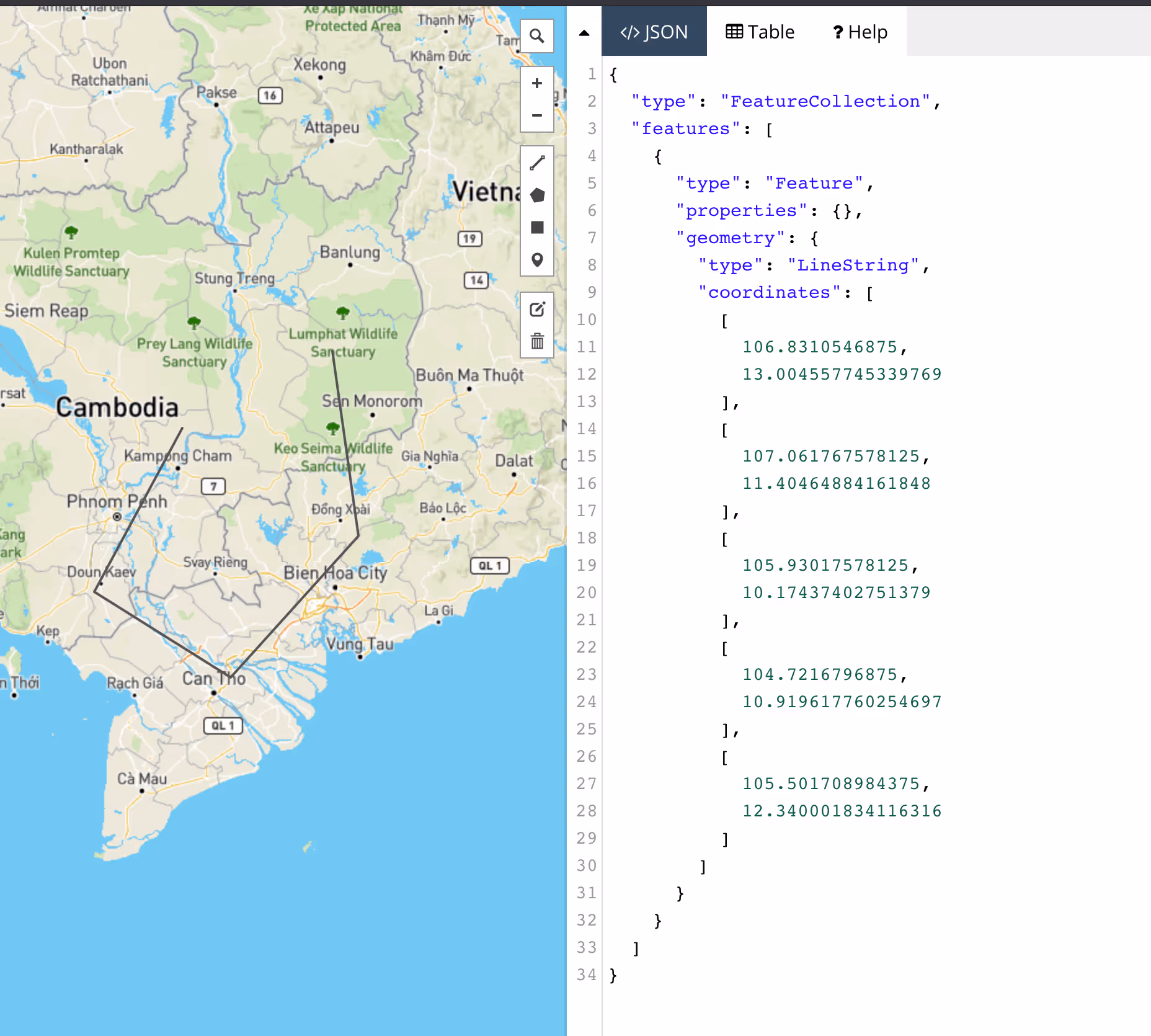Click the Lumphat Wildlife Sanctuary tree icon
Viewport: 1151px width, 1036px height.
point(343,312)
